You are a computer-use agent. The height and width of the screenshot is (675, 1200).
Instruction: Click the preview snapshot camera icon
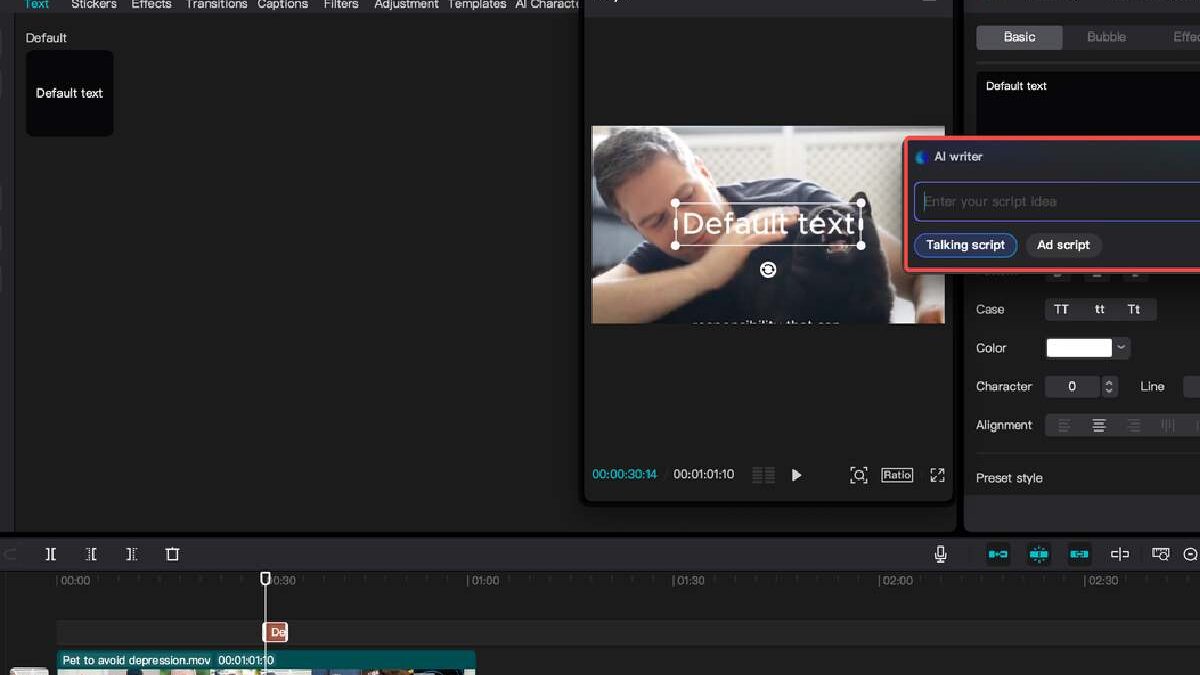click(x=859, y=475)
